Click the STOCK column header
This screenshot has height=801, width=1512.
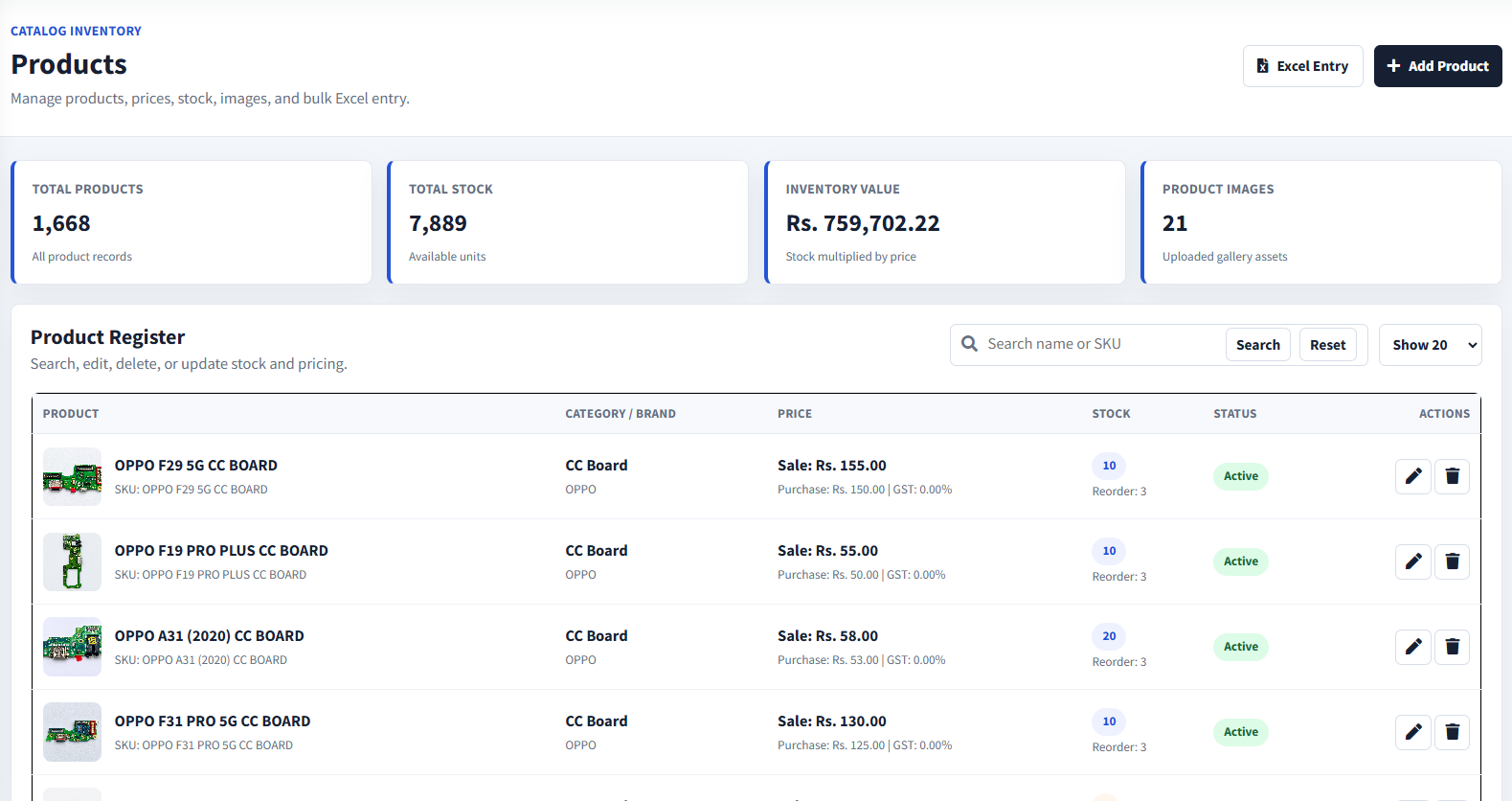click(1111, 414)
